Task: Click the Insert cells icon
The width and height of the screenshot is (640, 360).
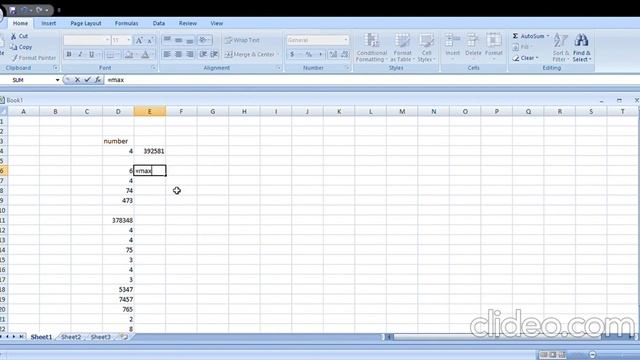Action: coord(452,40)
